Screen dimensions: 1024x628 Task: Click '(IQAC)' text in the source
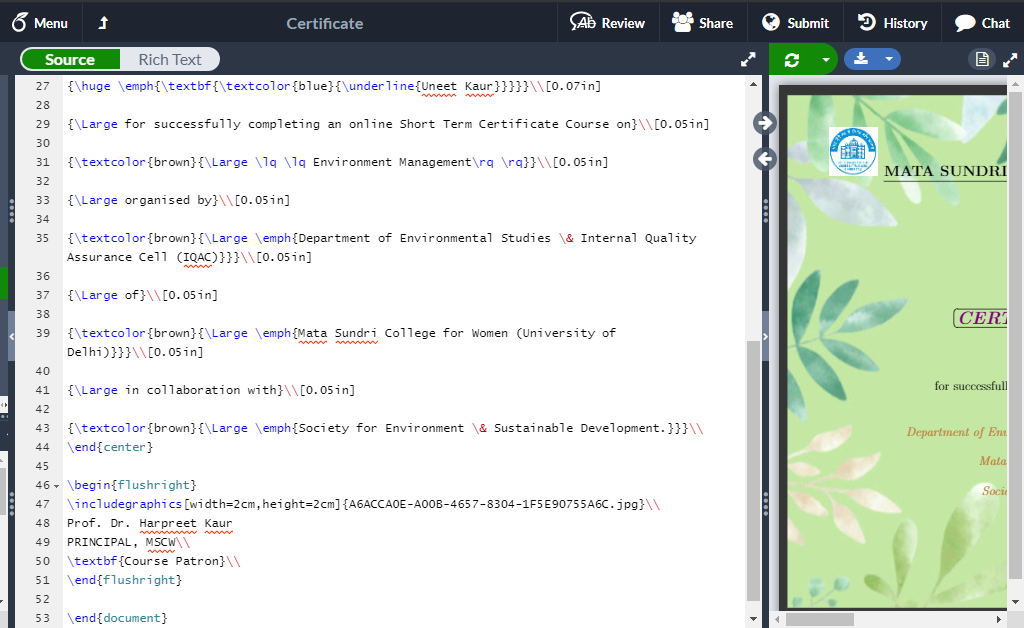pyautogui.click(x=197, y=257)
